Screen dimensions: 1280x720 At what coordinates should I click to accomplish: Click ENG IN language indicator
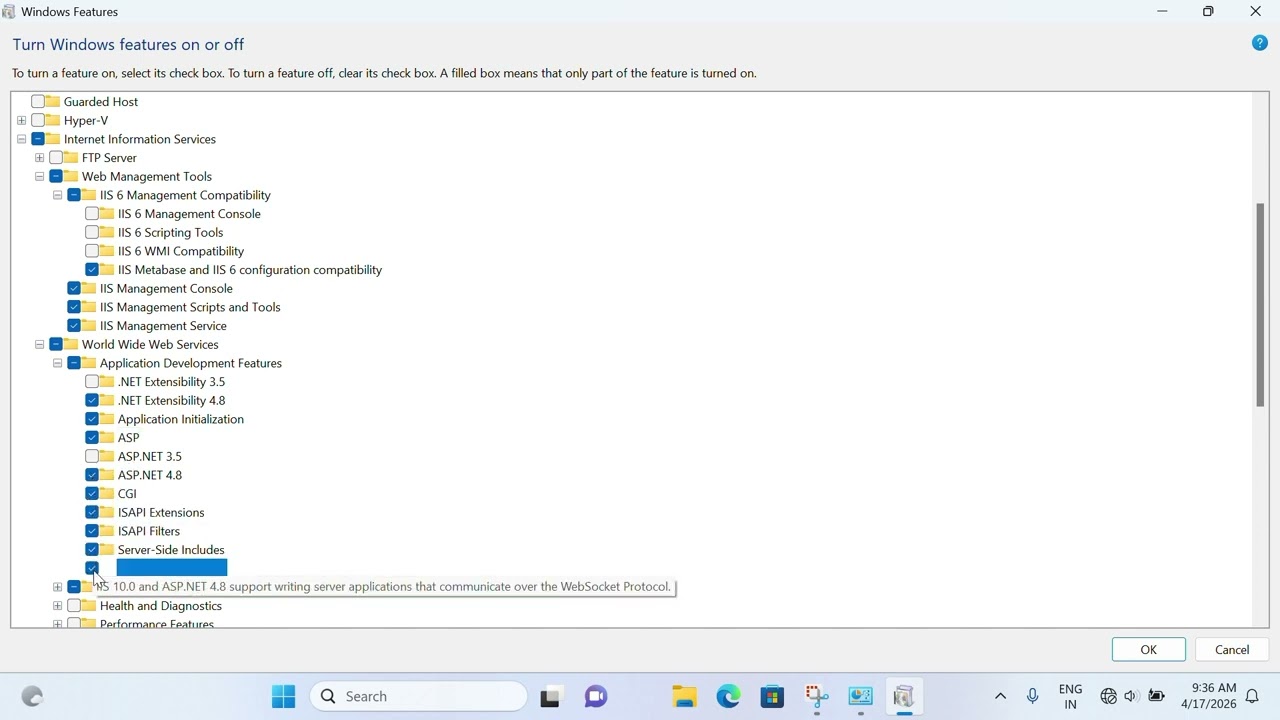coord(1070,697)
